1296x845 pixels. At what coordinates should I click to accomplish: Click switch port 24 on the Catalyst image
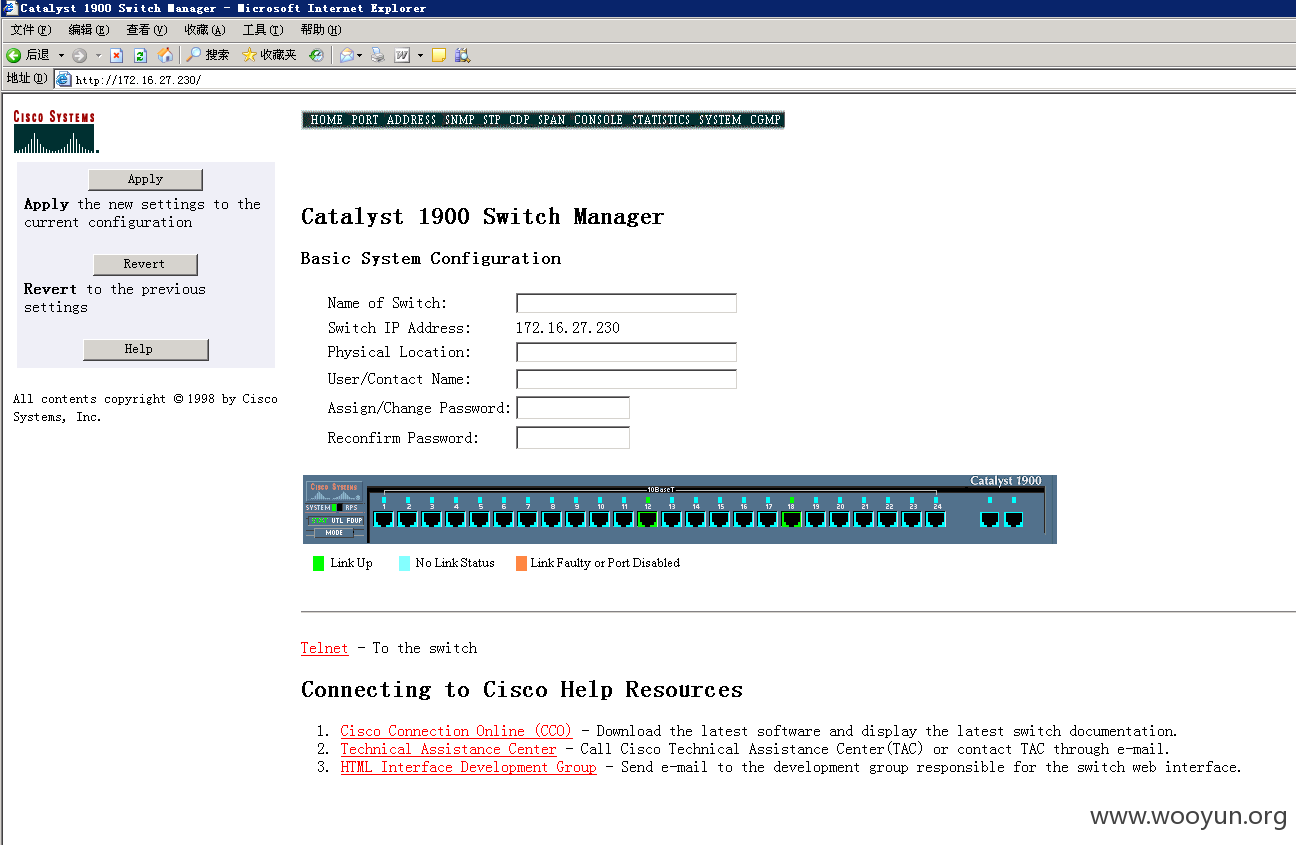click(936, 519)
